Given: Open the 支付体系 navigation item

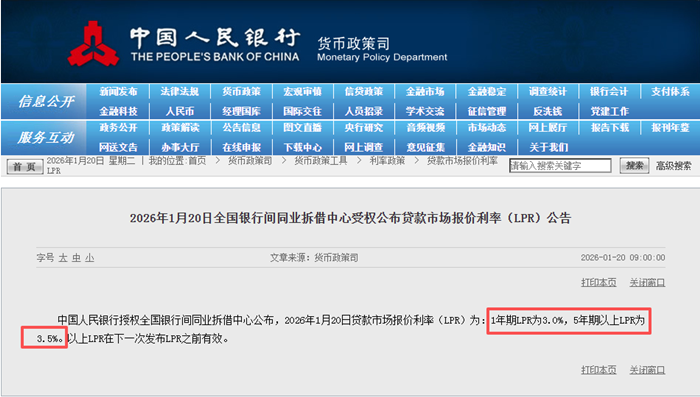Looking at the screenshot, I should (x=671, y=92).
